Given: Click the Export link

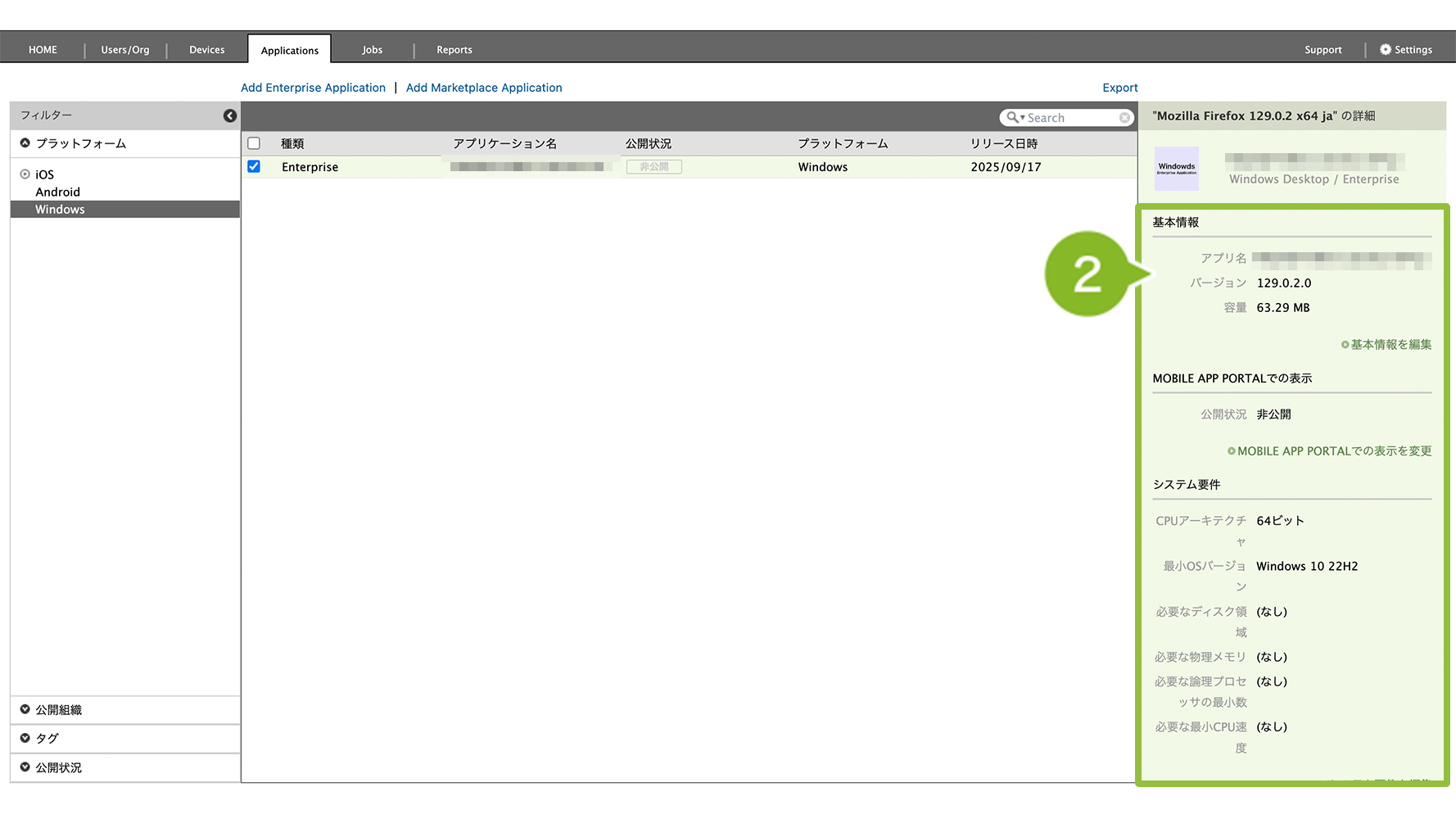Looking at the screenshot, I should click(1119, 88).
